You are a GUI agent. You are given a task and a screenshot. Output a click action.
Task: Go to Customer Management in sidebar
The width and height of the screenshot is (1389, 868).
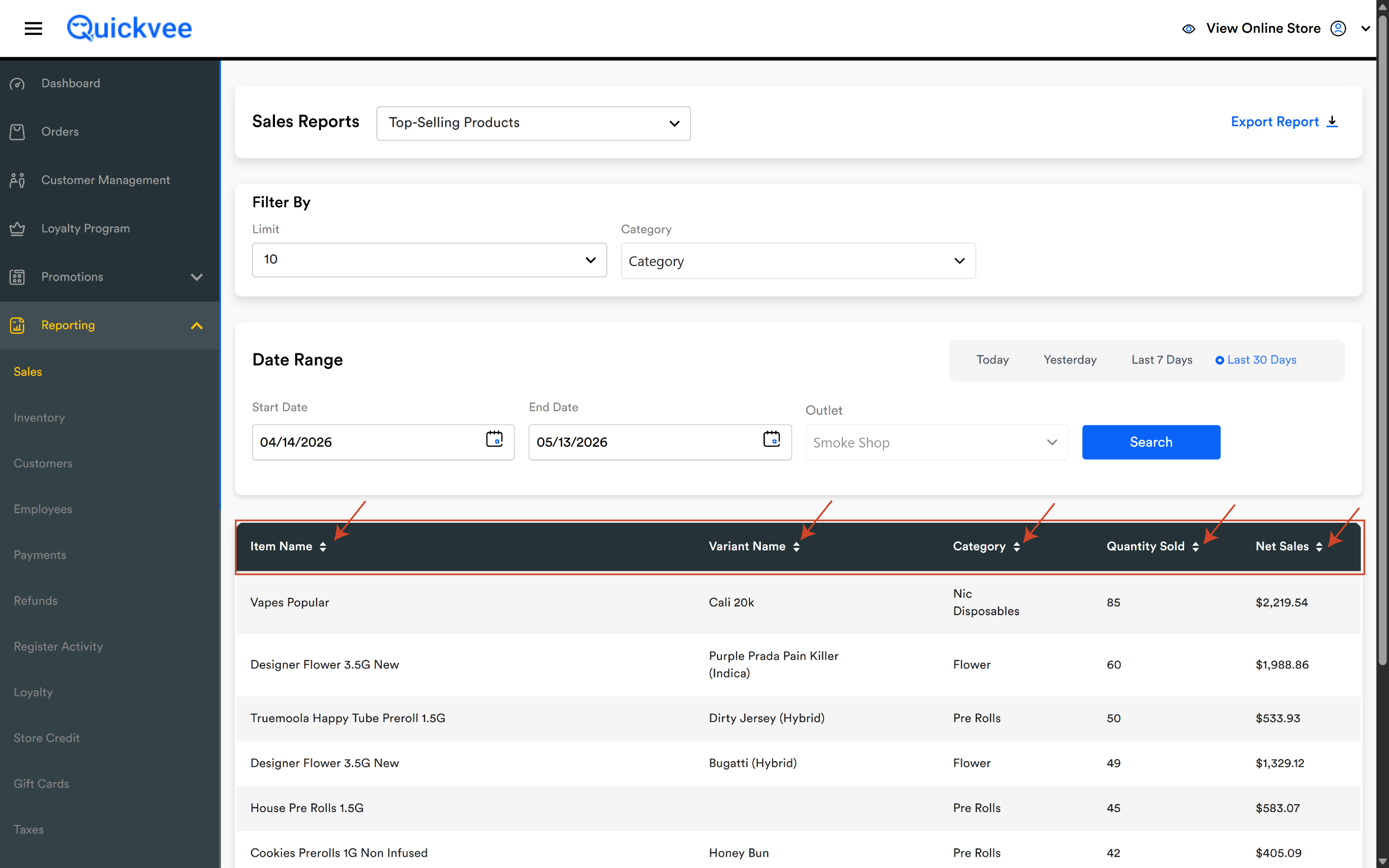106,179
